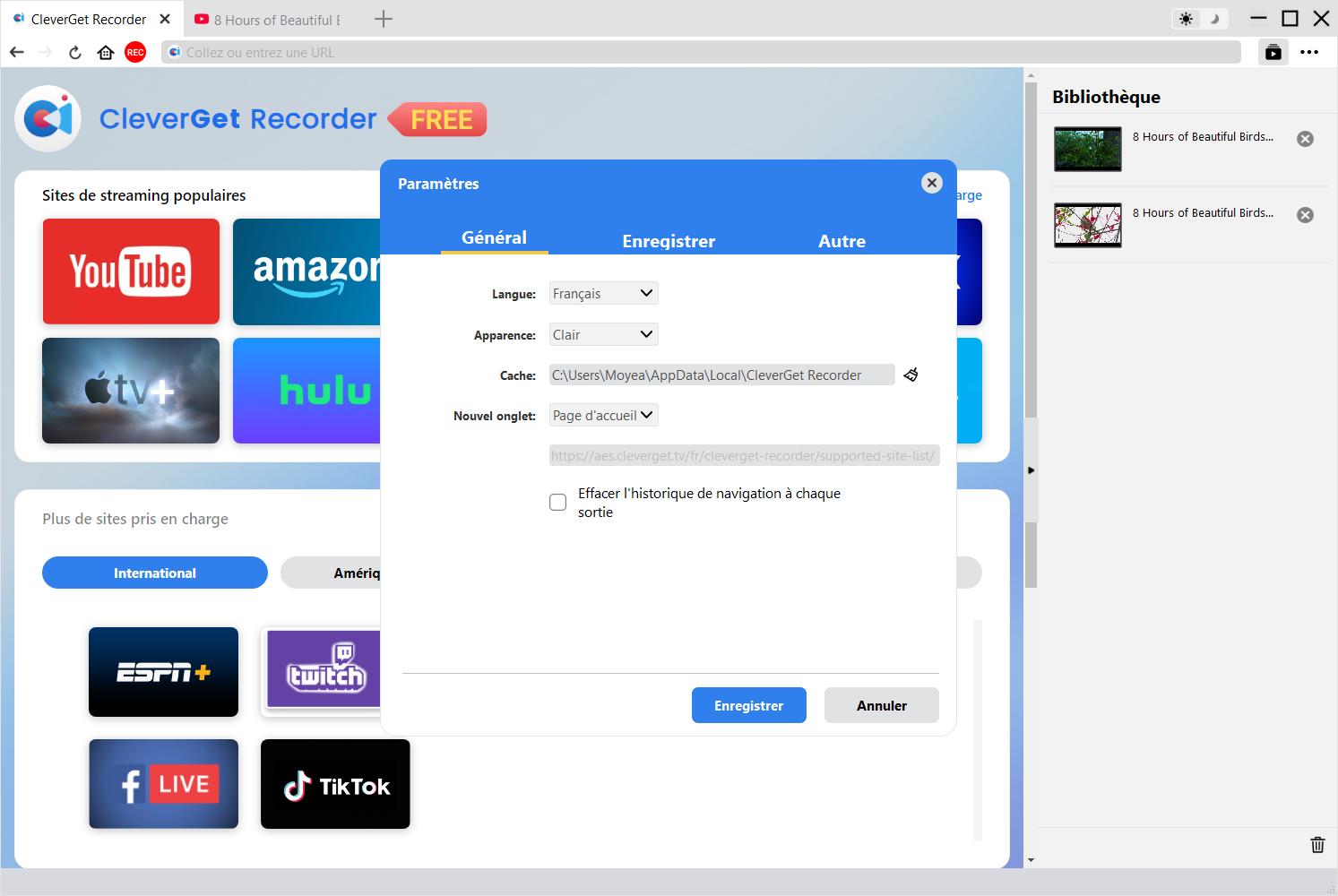Viewport: 1338px width, 896px height.
Task: Click the Annuler button
Action: [881, 705]
